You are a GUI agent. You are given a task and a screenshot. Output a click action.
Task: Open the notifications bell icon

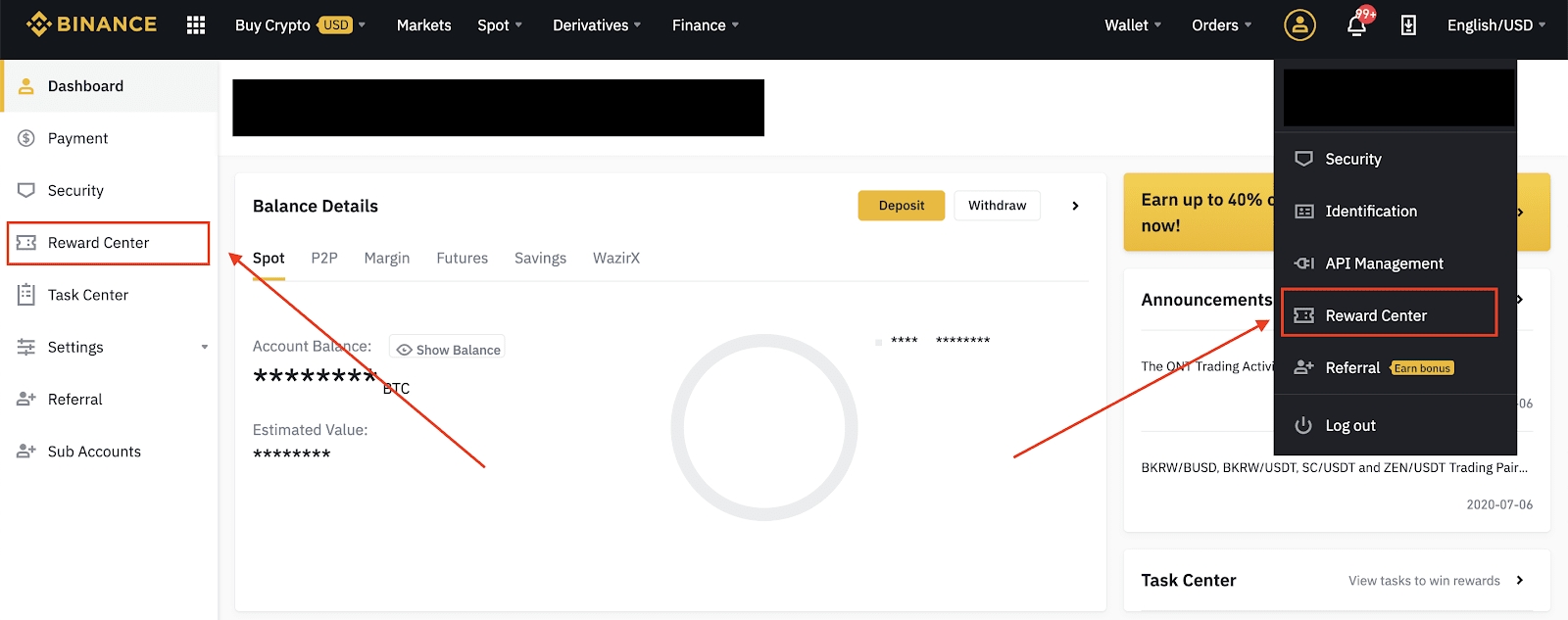(1356, 25)
